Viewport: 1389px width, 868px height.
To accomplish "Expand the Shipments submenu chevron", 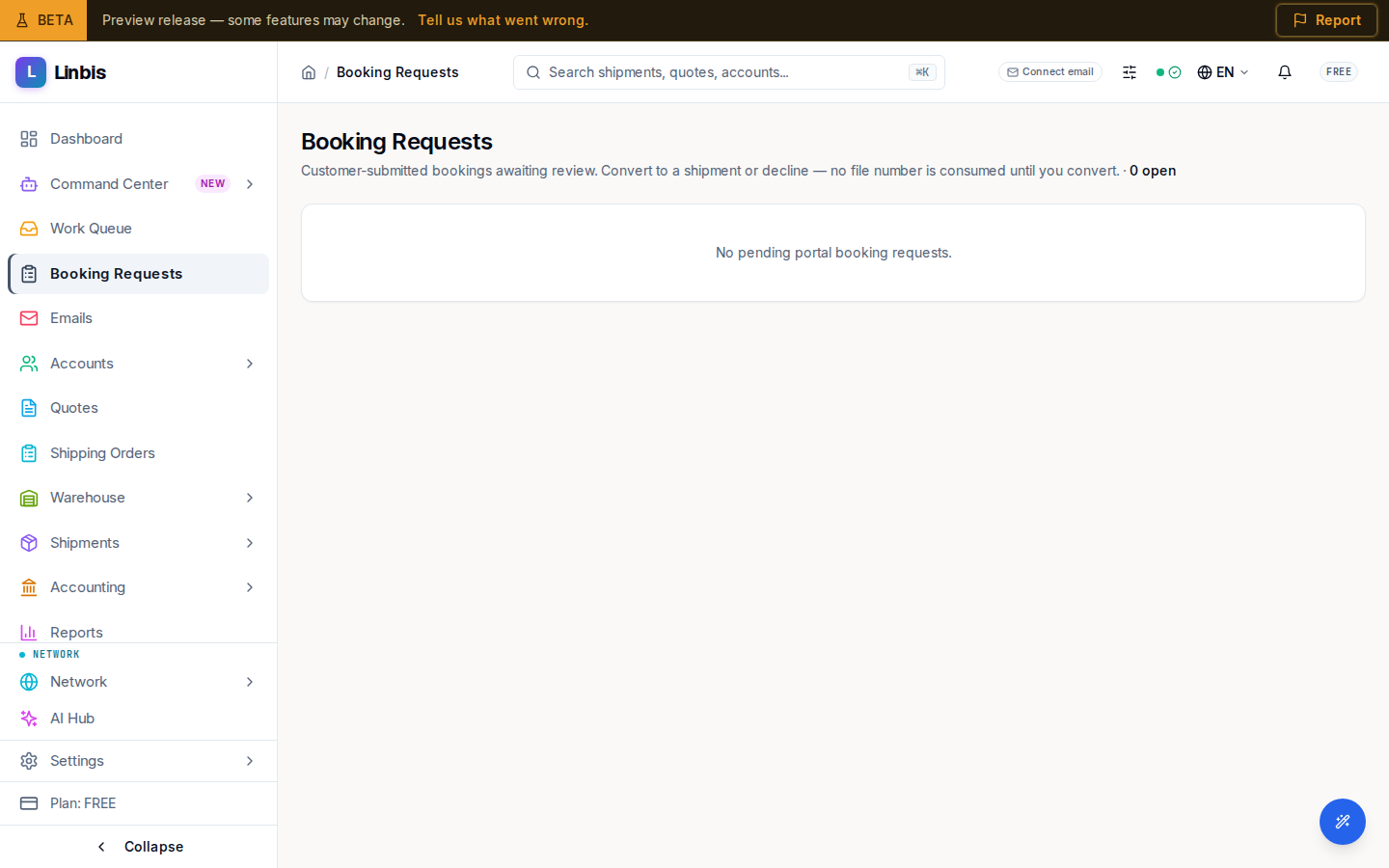I will 250,543.
